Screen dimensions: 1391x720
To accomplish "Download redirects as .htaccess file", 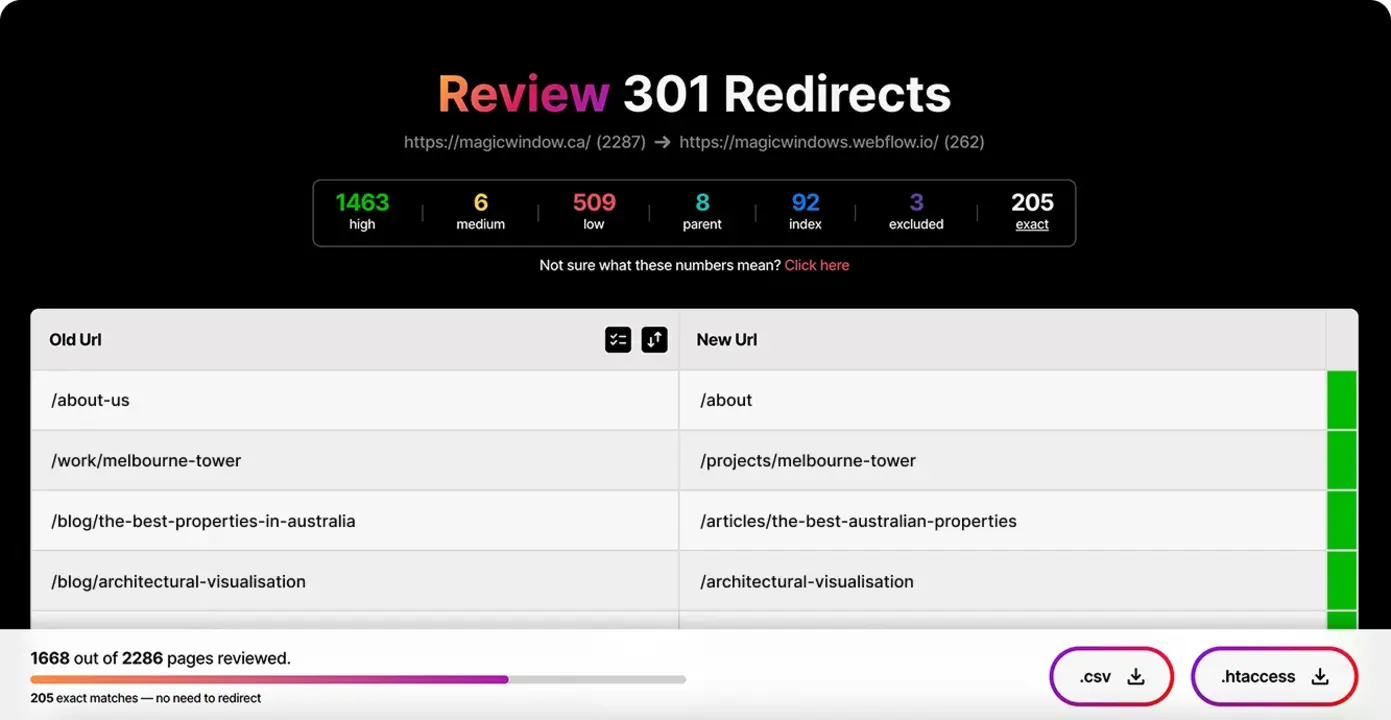I will click(x=1274, y=677).
